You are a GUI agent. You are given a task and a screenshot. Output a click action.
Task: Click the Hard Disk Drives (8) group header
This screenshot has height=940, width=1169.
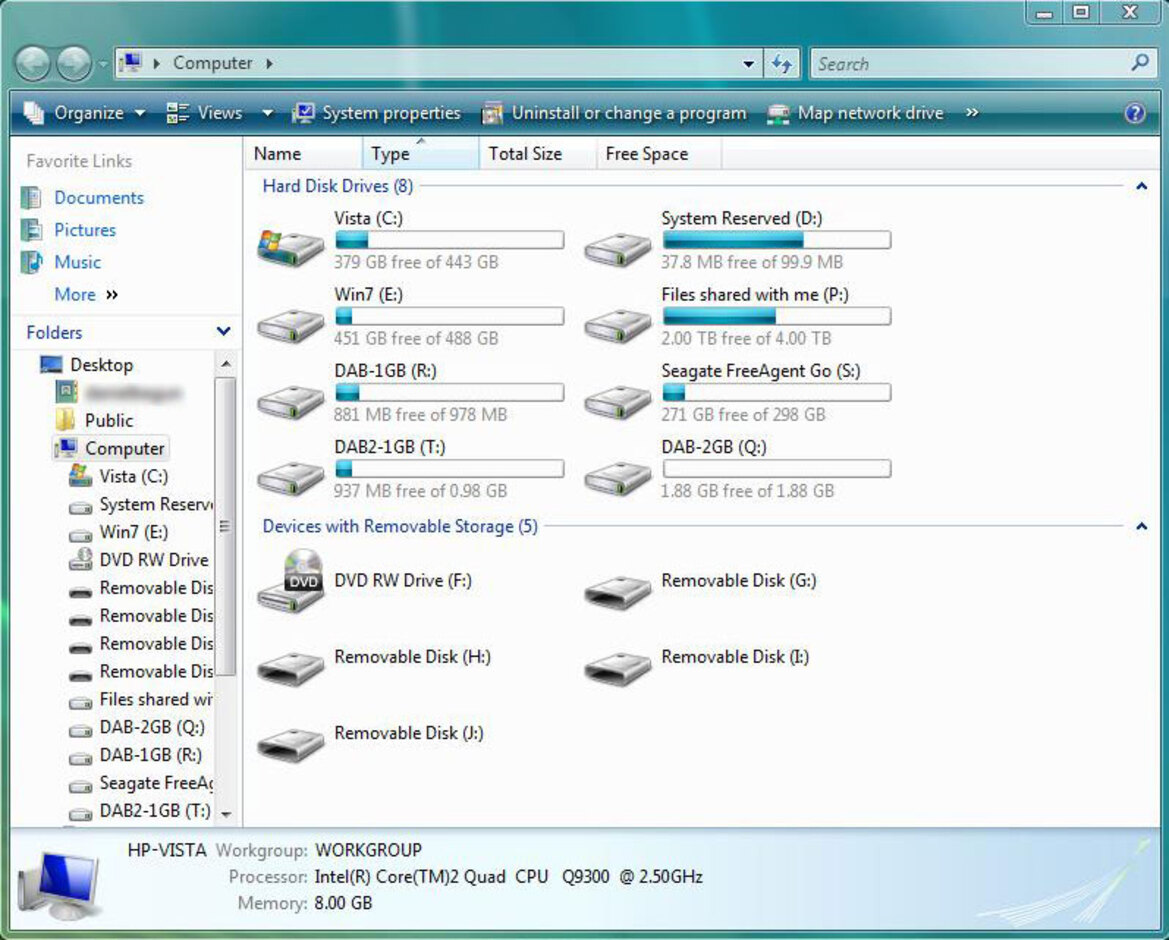pyautogui.click(x=338, y=186)
